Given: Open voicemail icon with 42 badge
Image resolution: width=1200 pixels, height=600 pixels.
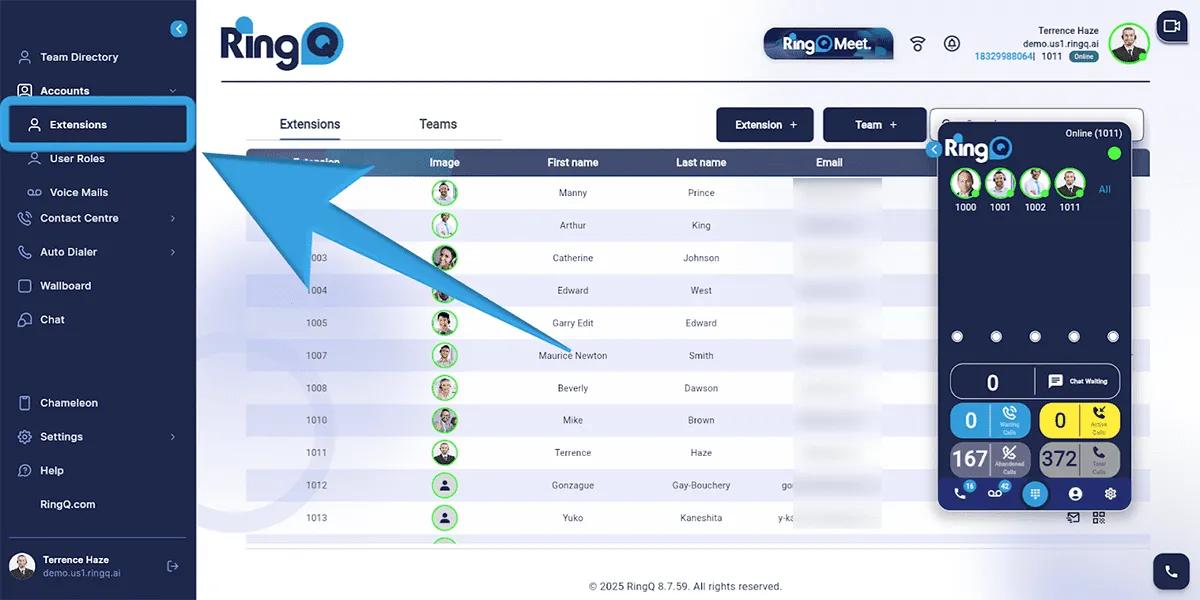Looking at the screenshot, I should pyautogui.click(x=997, y=493).
